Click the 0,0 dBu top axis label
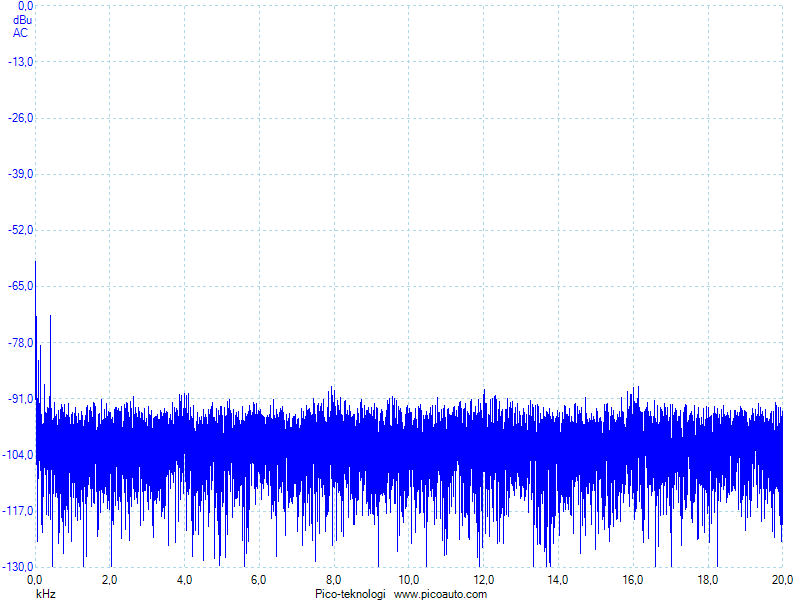This screenshot has height=600, width=800. point(24,6)
